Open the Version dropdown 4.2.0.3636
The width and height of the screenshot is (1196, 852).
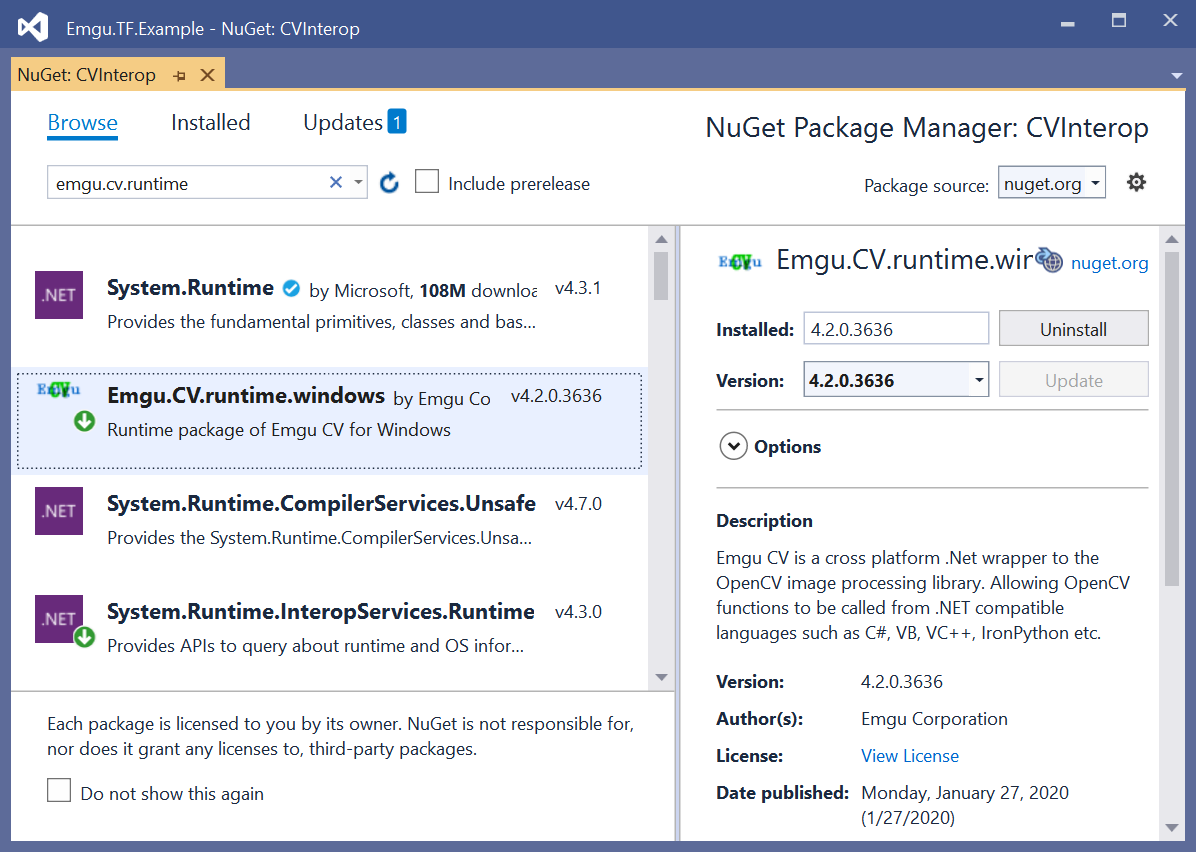coord(896,379)
